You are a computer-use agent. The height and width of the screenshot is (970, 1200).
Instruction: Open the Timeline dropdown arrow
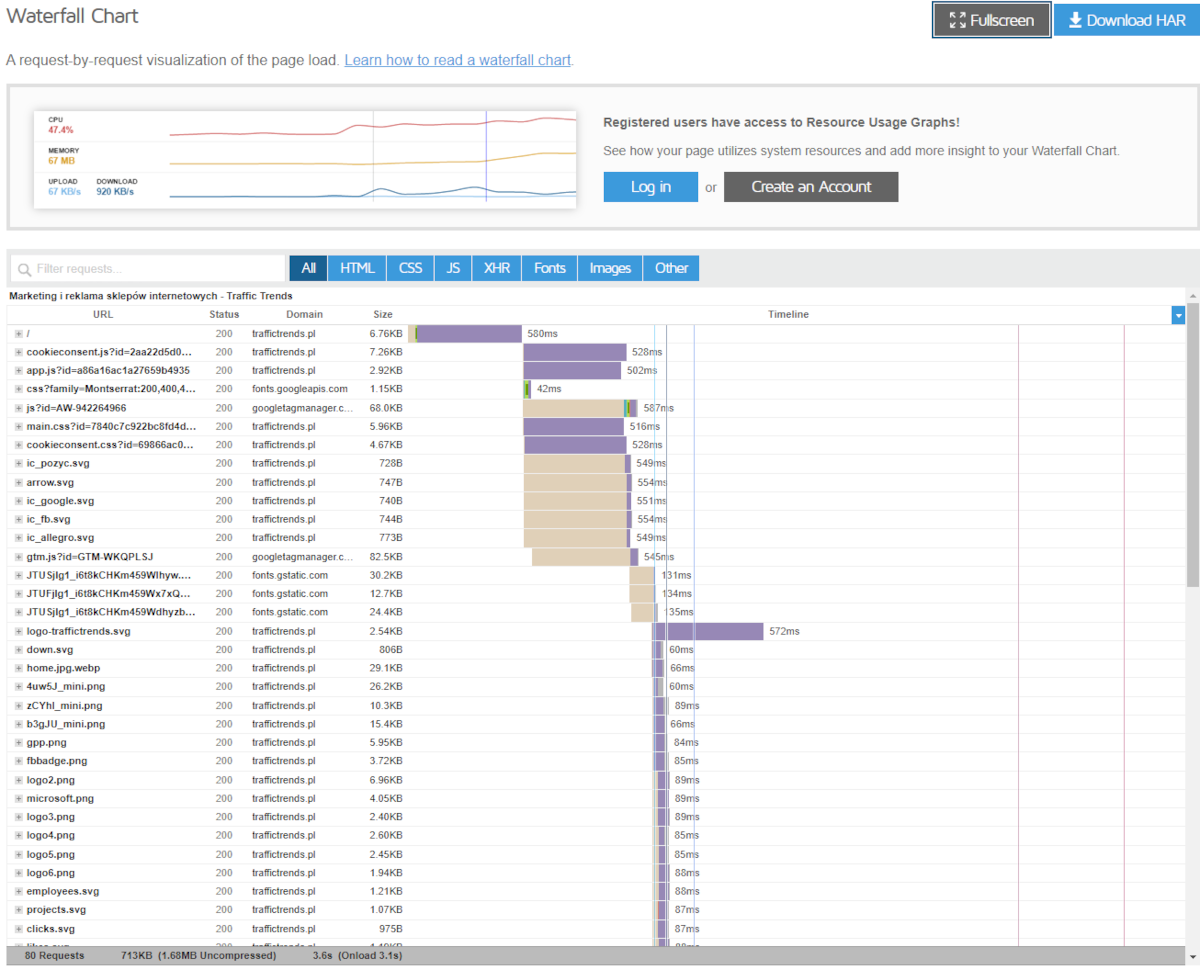(1178, 315)
